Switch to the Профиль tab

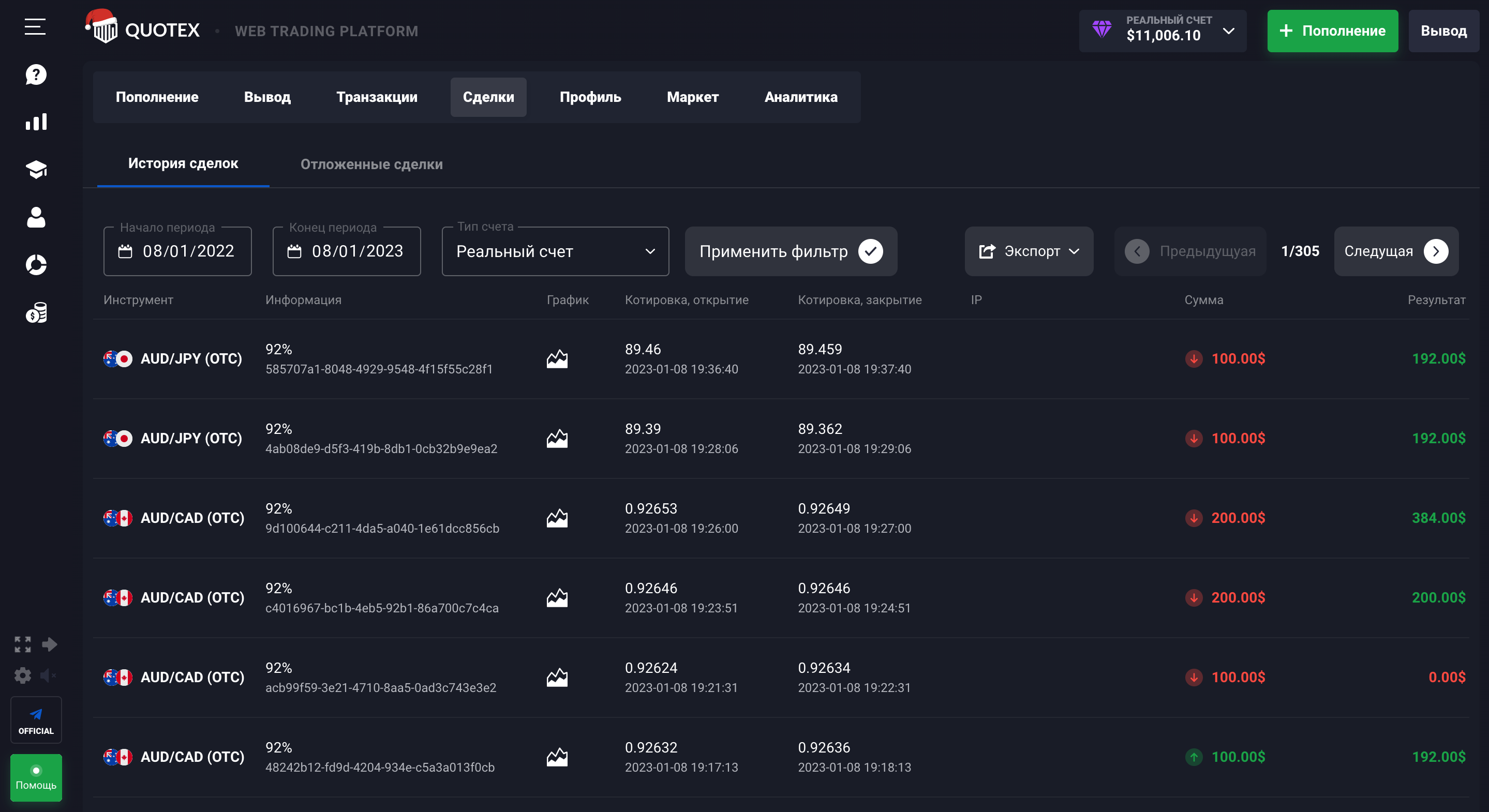pyautogui.click(x=590, y=97)
